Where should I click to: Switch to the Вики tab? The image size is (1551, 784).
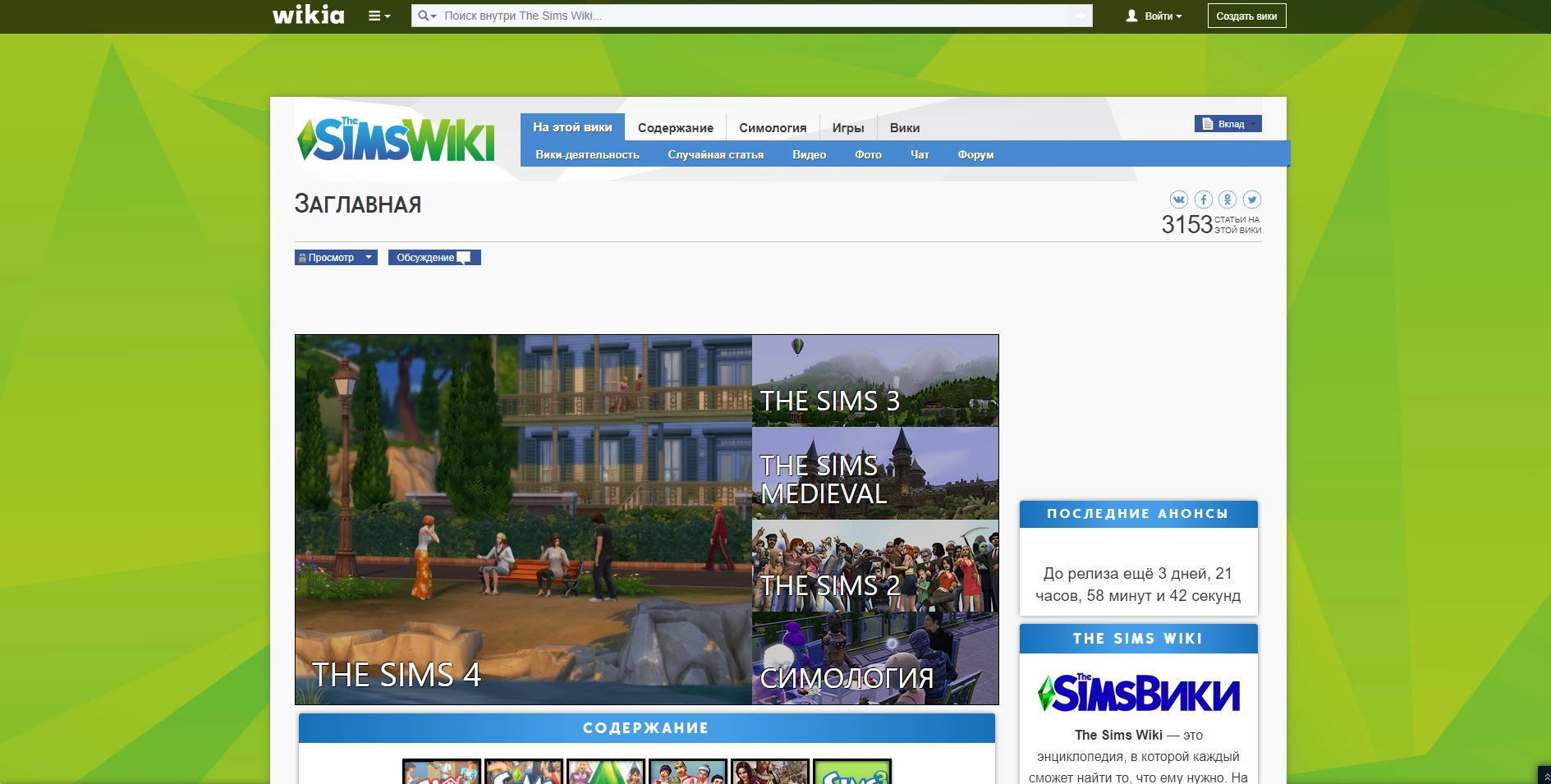905,128
